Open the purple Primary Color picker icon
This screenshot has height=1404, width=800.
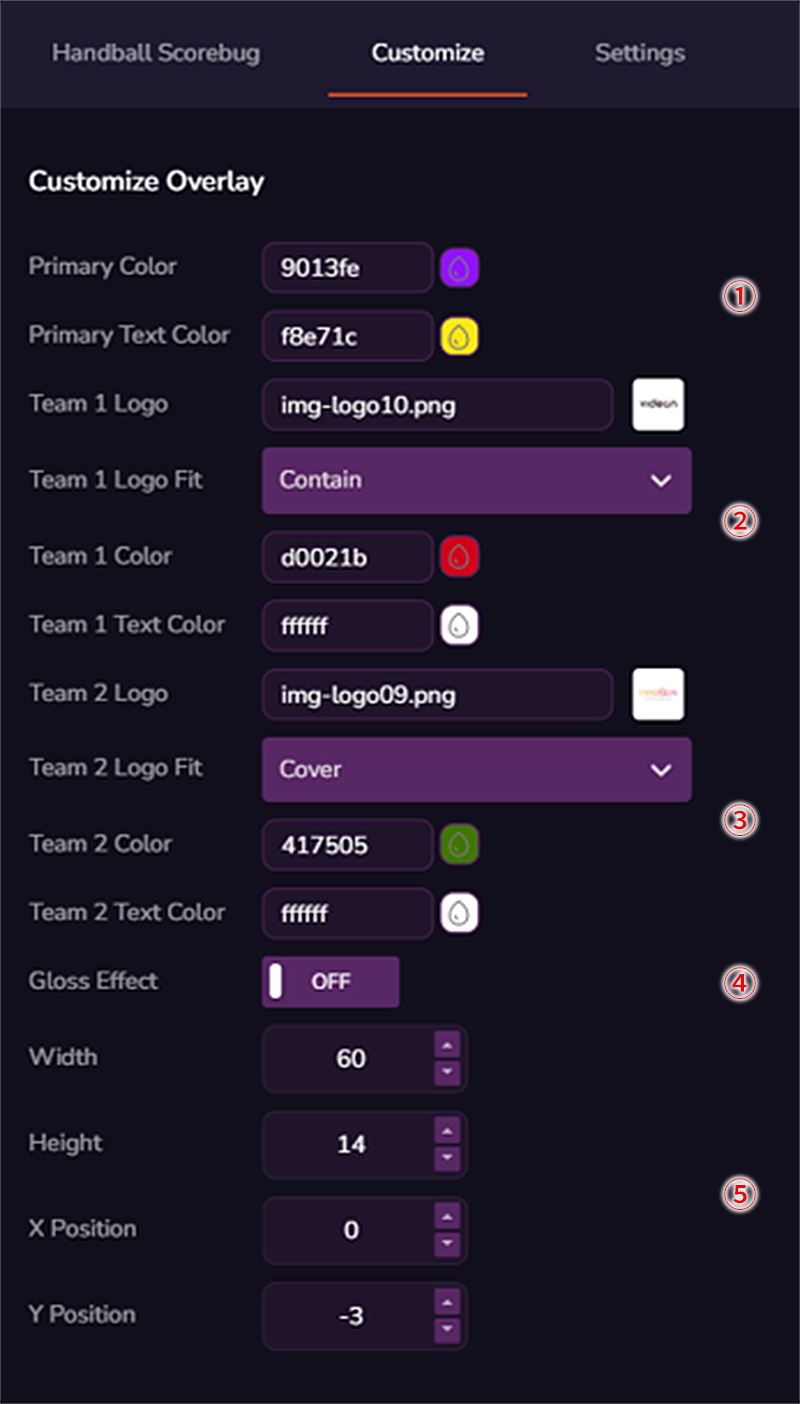click(460, 268)
